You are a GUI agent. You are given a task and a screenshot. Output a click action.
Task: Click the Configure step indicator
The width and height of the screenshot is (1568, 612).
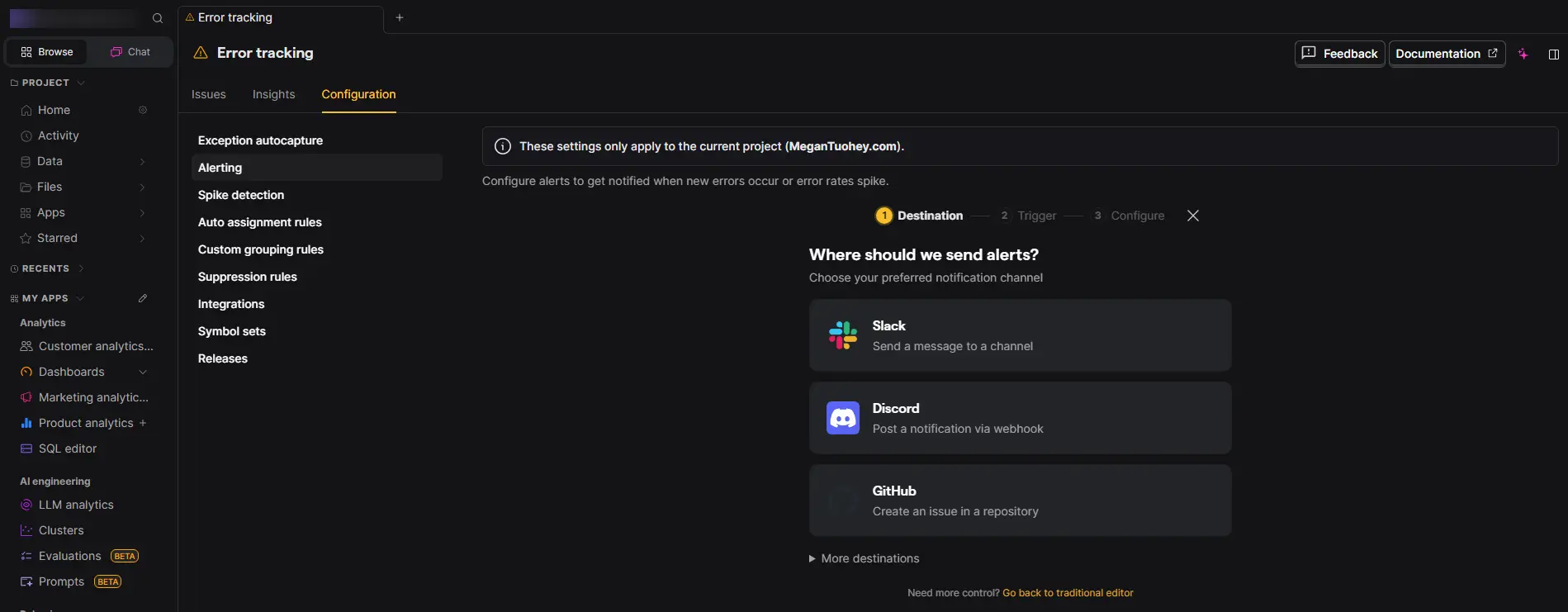point(1128,216)
